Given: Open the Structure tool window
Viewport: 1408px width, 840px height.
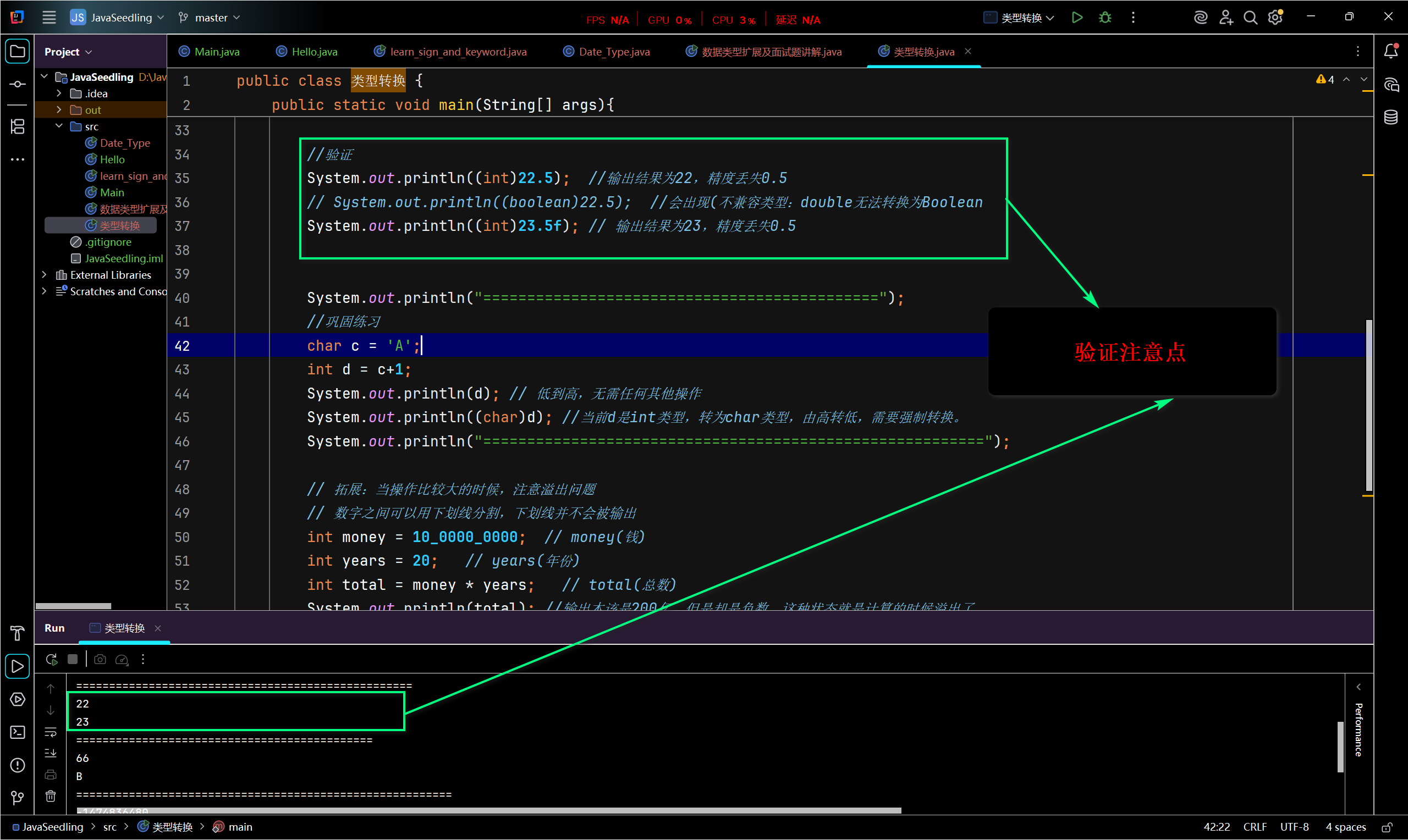Looking at the screenshot, I should click(x=18, y=126).
